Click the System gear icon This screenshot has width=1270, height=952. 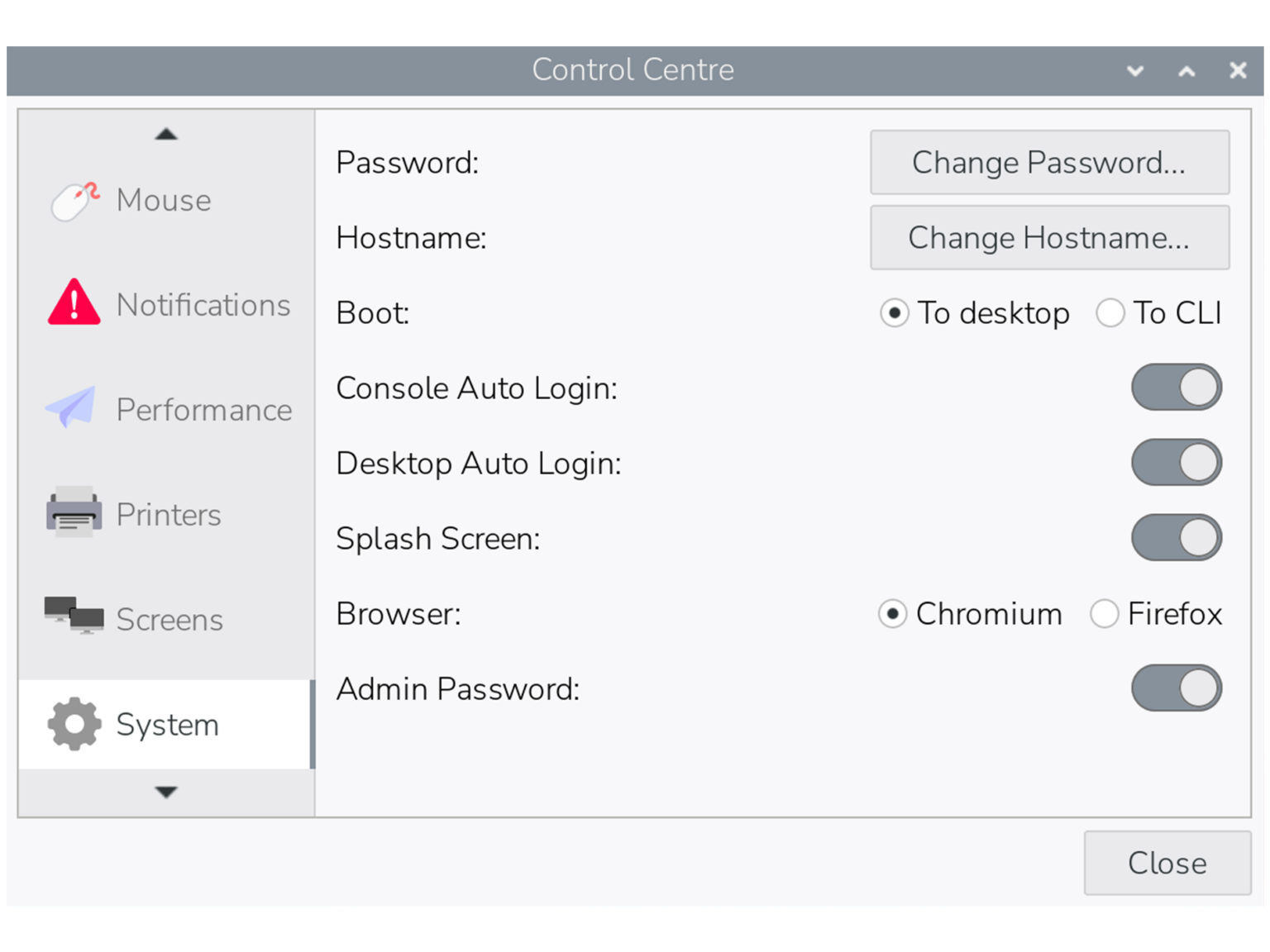click(x=74, y=724)
